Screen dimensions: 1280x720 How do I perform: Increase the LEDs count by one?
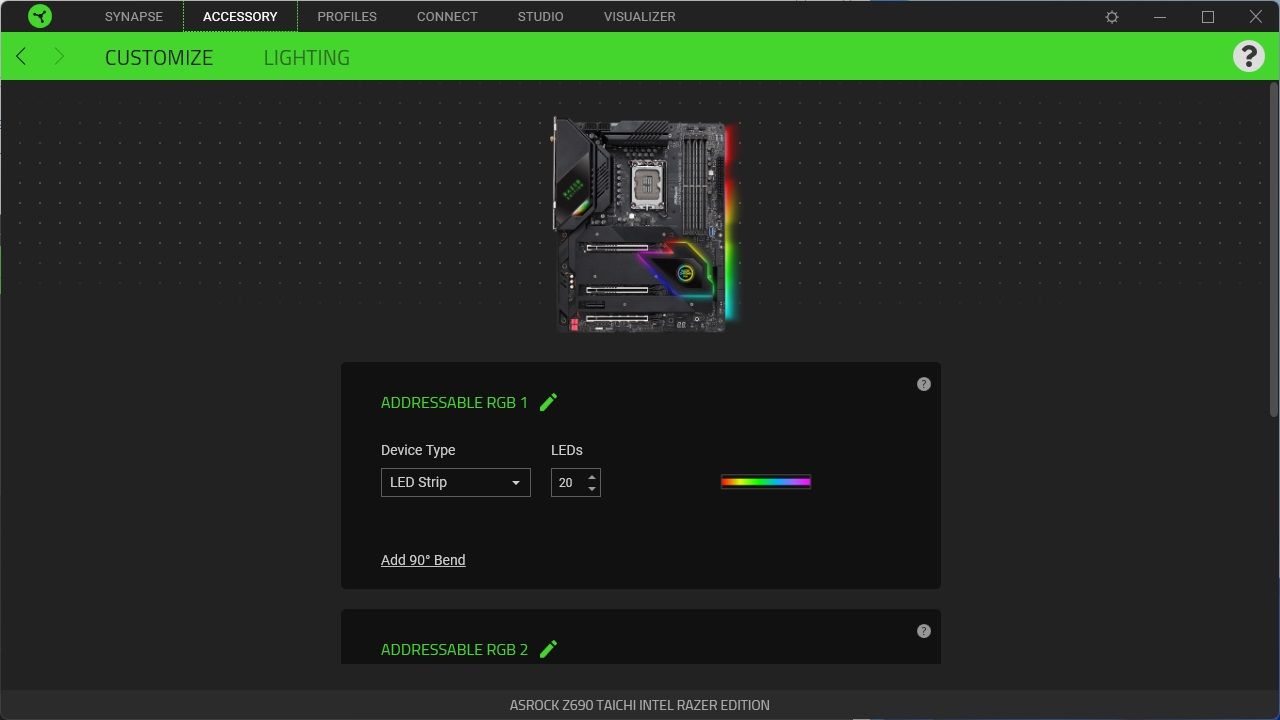592,475
